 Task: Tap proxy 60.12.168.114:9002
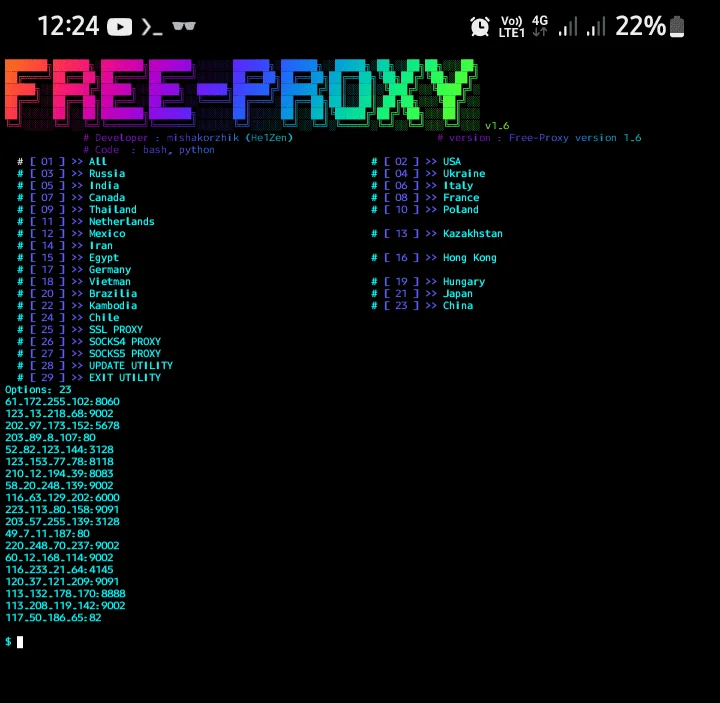59,557
